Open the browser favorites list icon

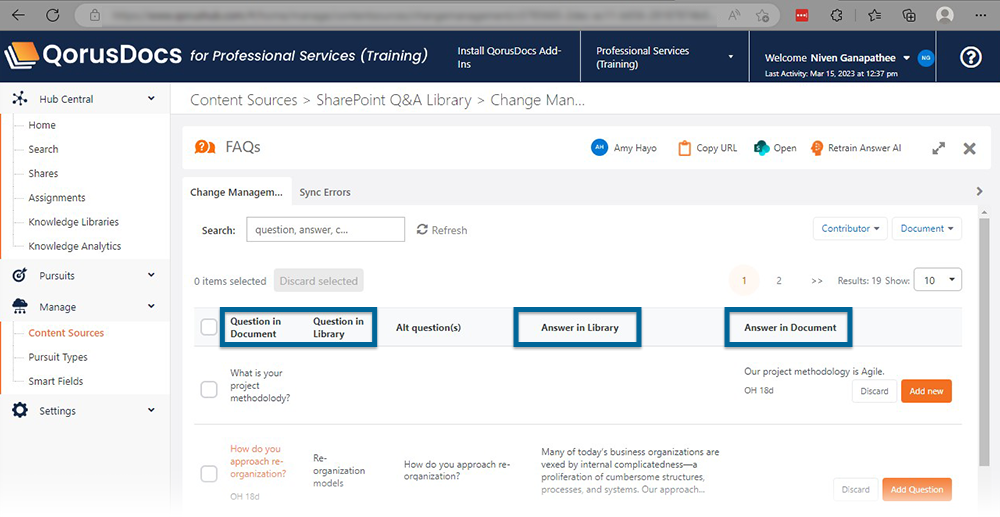(874, 15)
